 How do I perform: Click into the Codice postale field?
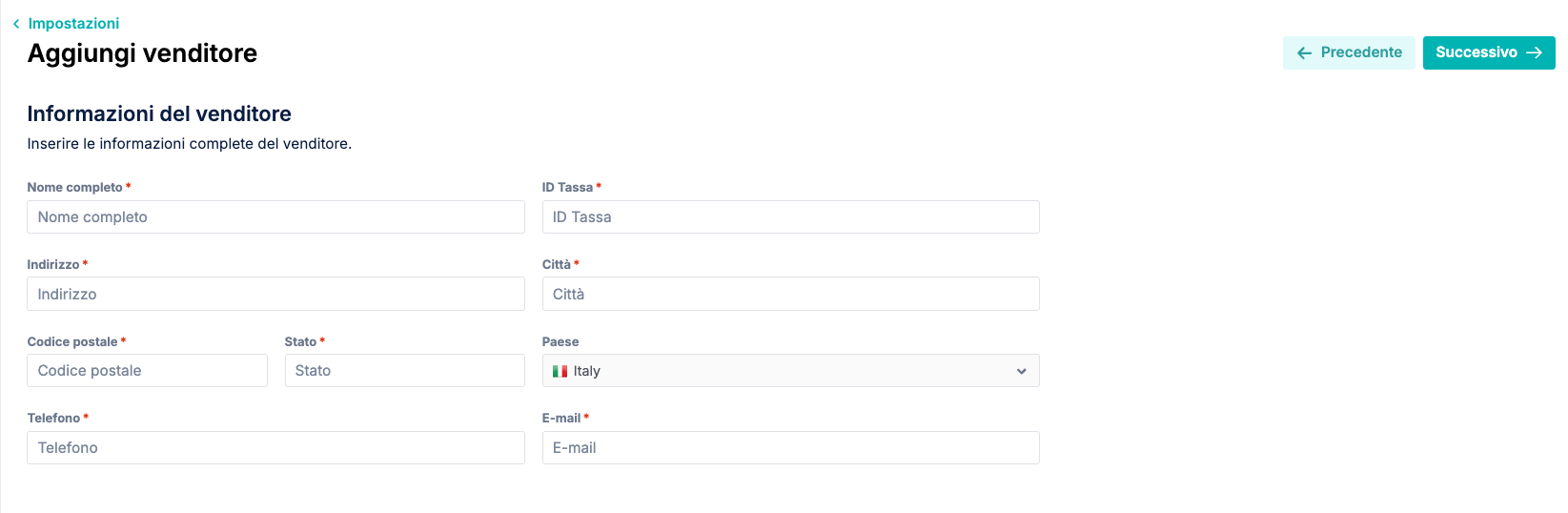147,371
